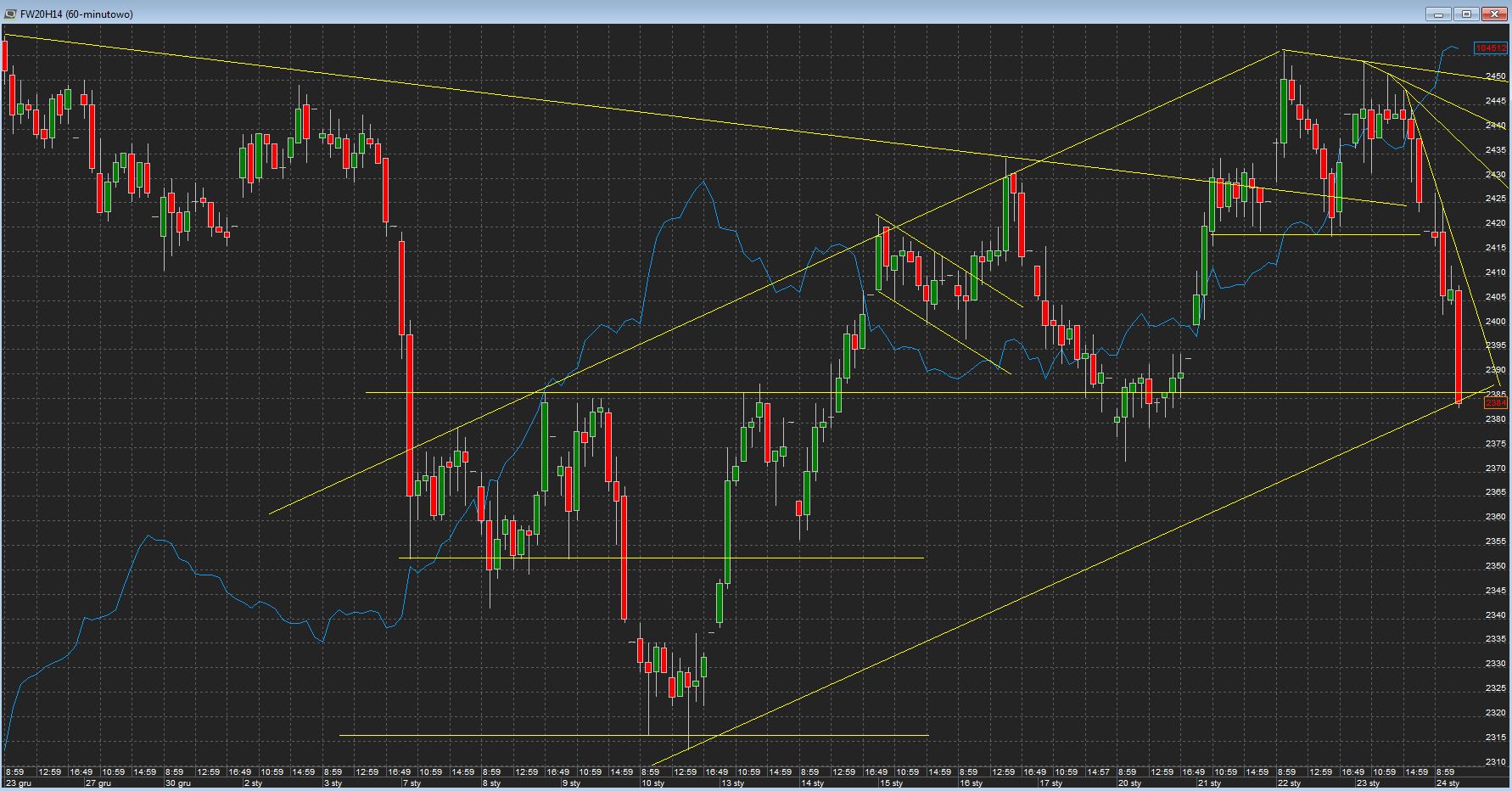
Task: Click the 2405 price axis label
Action: click(x=1496, y=297)
